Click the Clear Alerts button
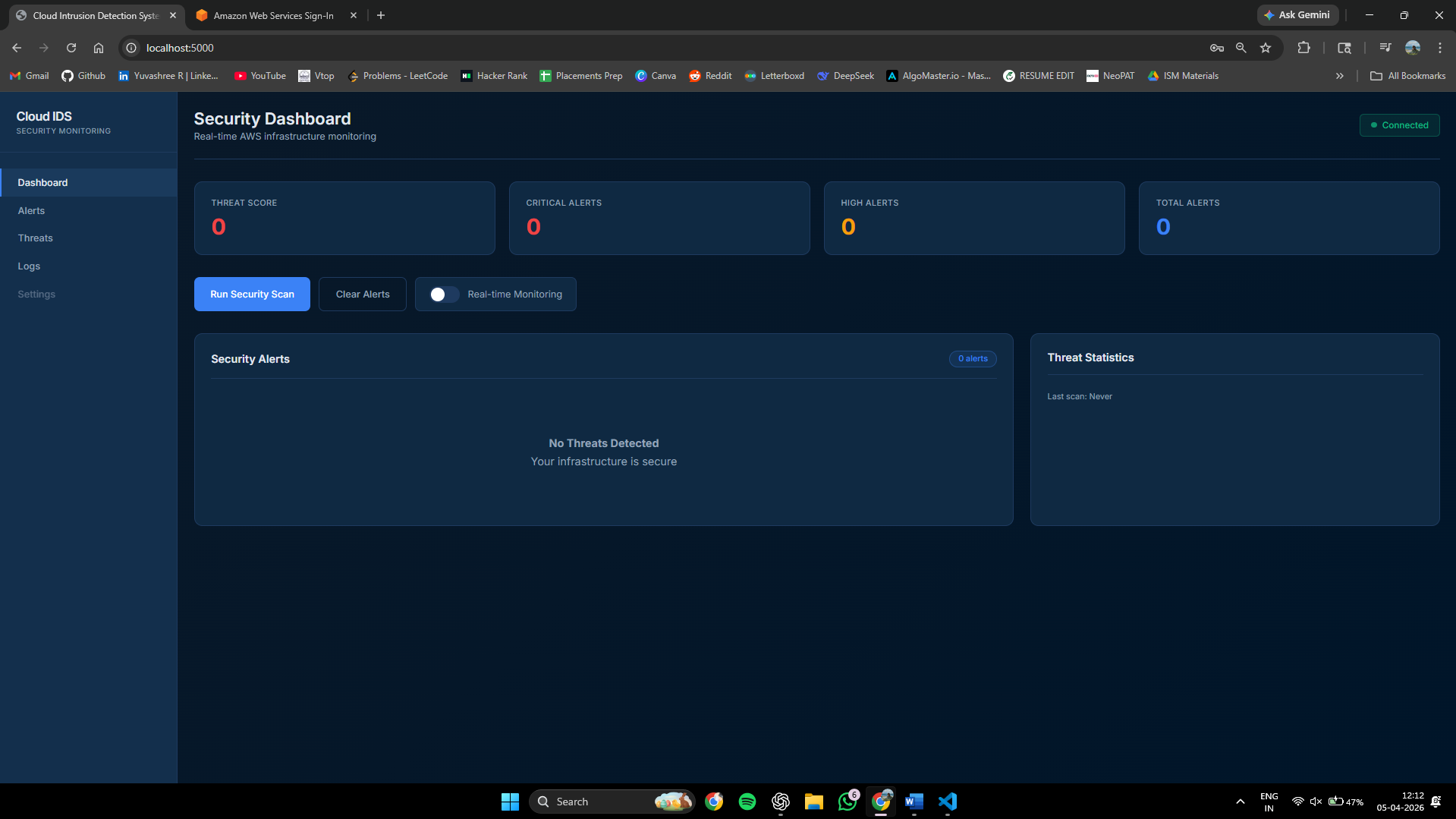This screenshot has width=1456, height=819. pos(363,295)
